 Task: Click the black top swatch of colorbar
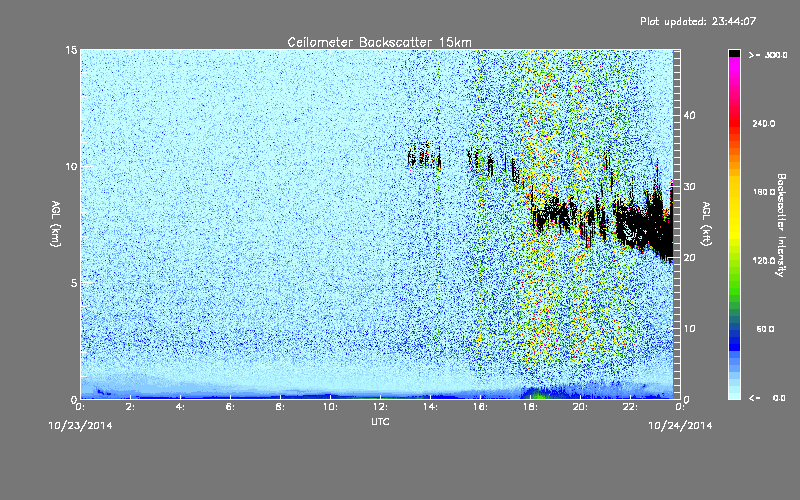[x=734, y=53]
